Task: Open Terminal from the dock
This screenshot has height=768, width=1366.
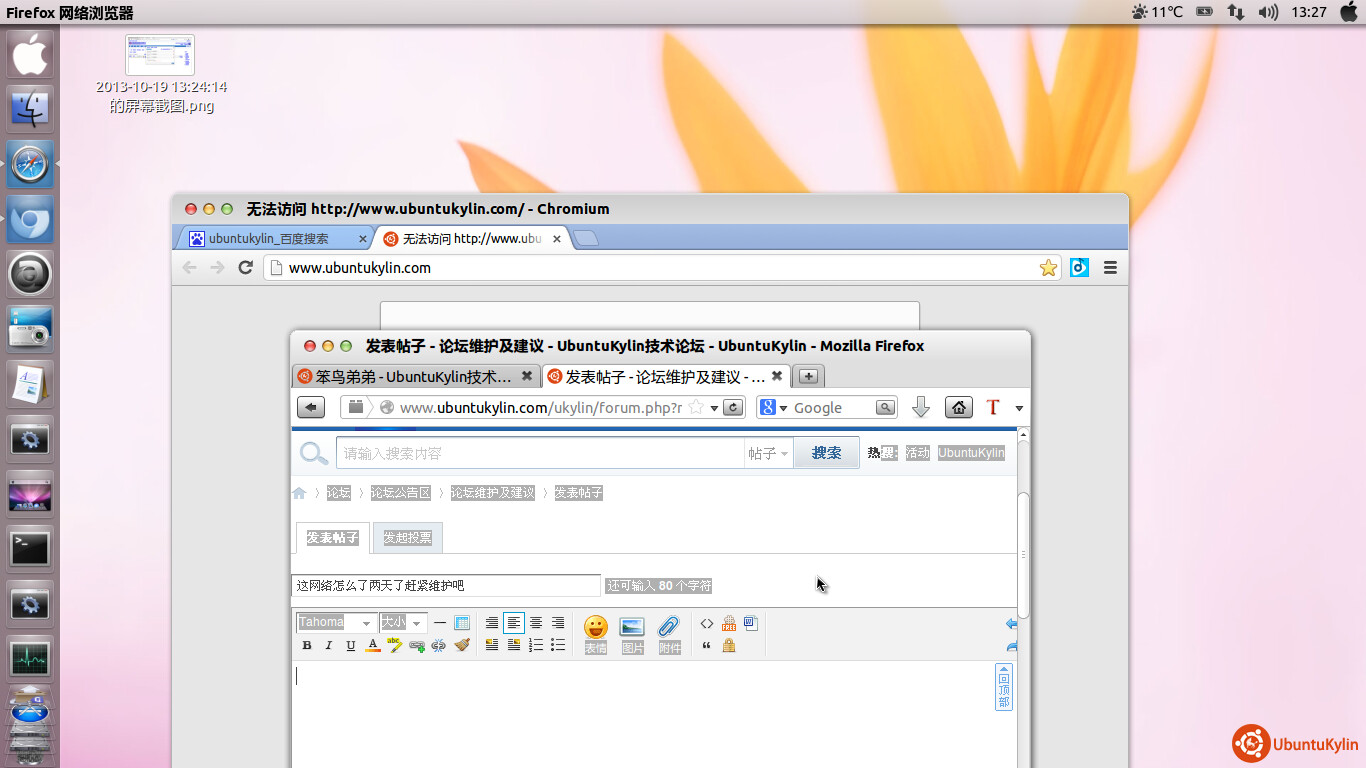Action: pyautogui.click(x=30, y=548)
